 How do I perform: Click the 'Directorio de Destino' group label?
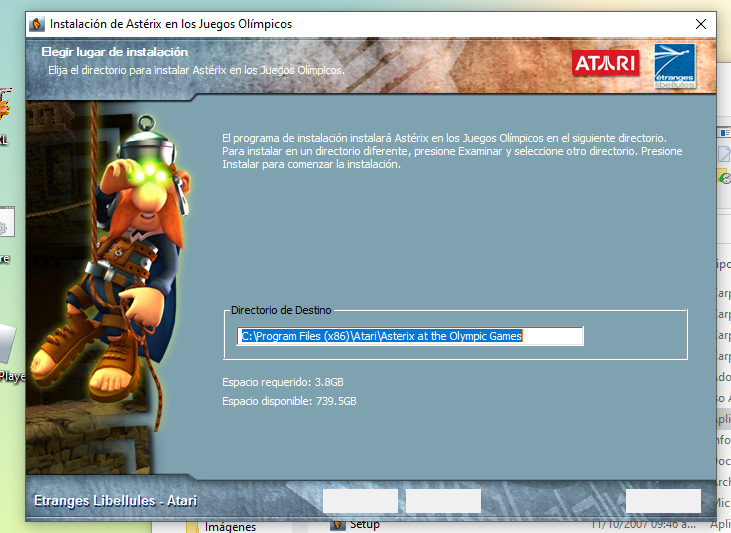point(281,310)
